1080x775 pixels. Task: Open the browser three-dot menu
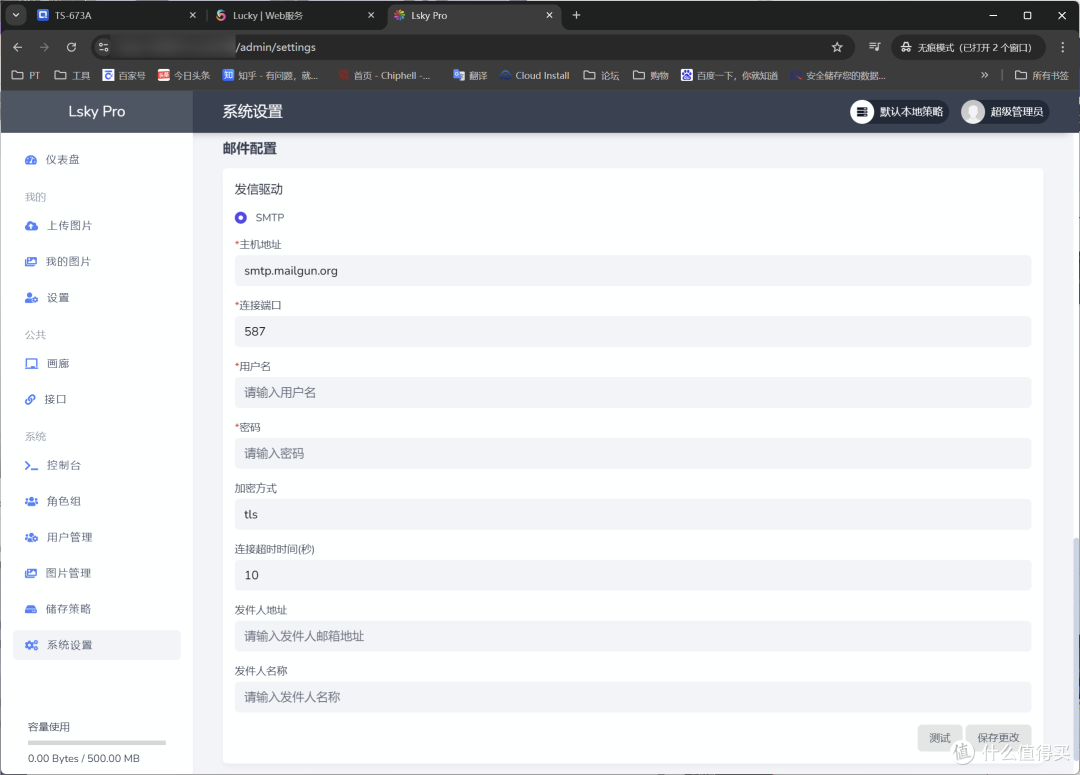(1062, 47)
